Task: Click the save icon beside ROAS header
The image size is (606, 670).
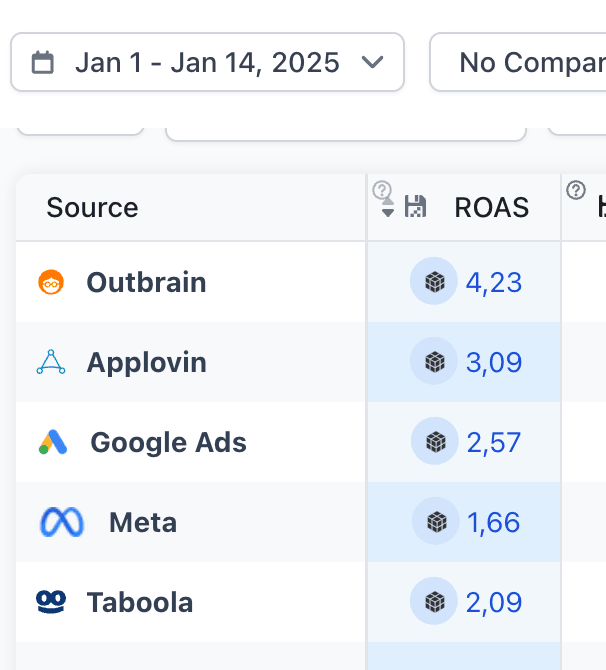Action: coord(415,206)
